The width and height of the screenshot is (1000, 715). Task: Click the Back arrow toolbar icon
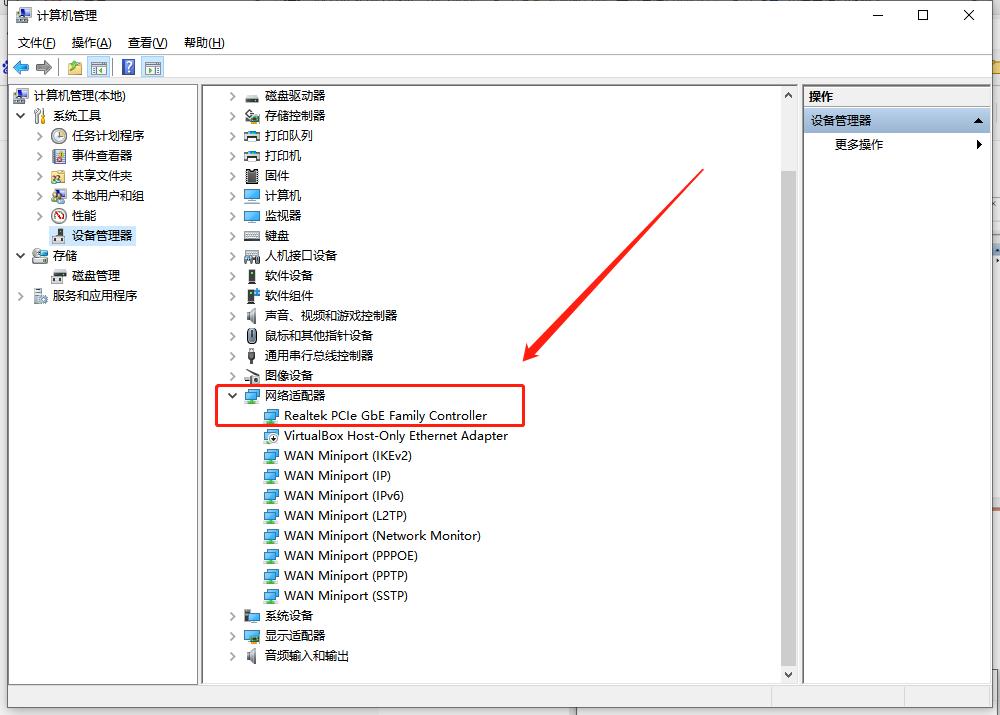[21, 67]
